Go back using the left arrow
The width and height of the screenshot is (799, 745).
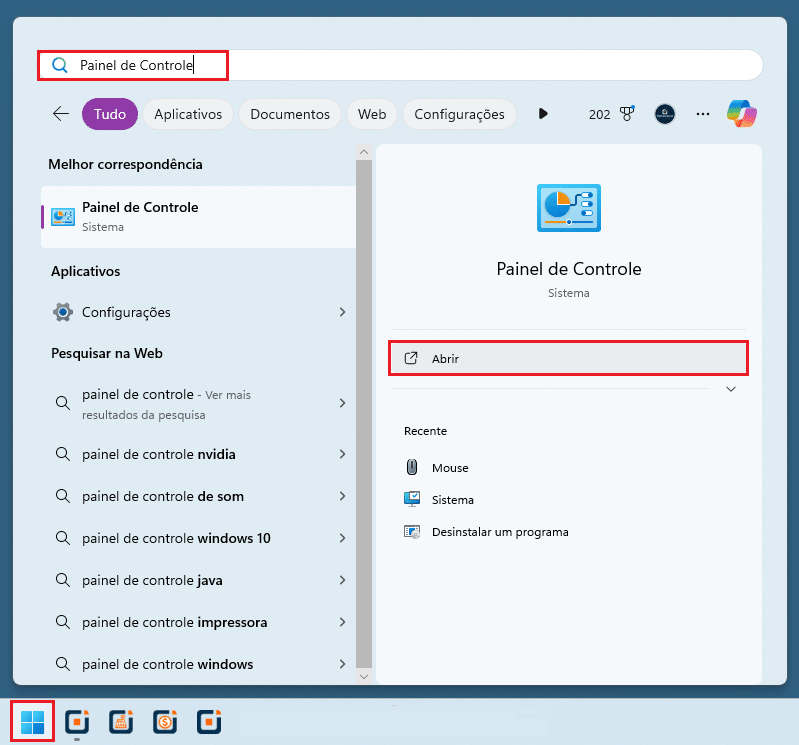(x=61, y=114)
